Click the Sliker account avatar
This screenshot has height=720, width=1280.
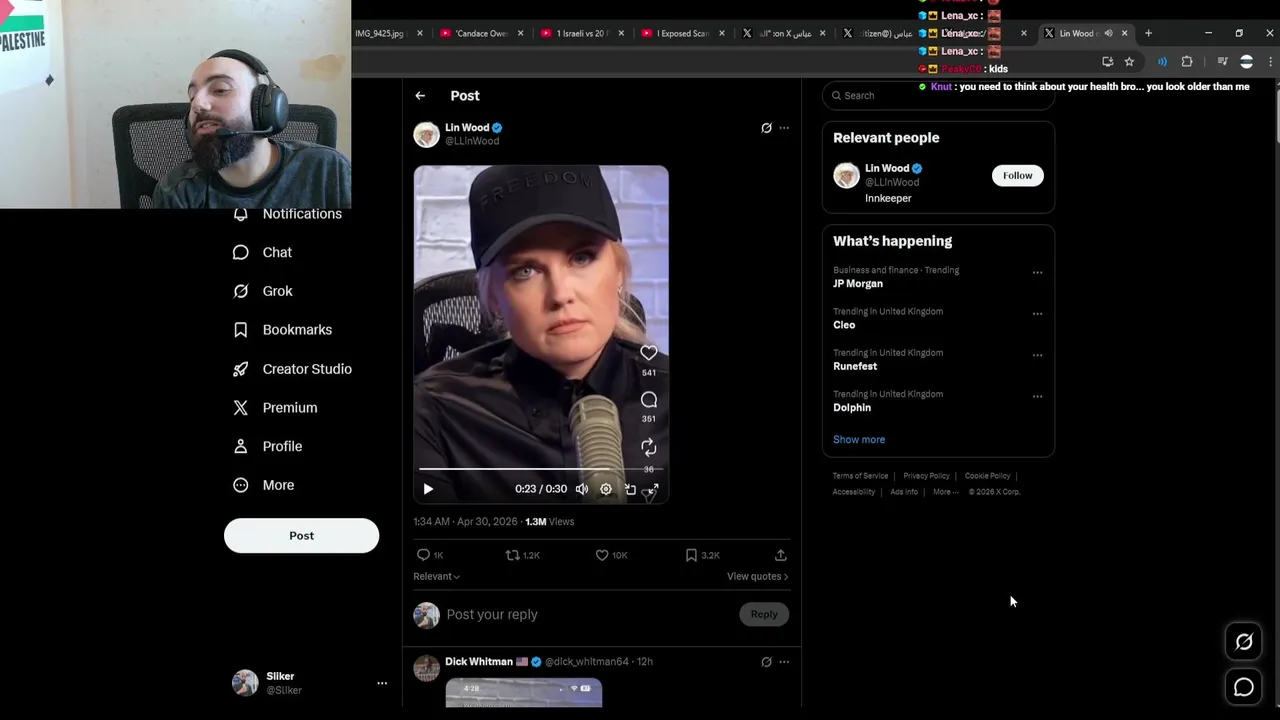tap(245, 683)
